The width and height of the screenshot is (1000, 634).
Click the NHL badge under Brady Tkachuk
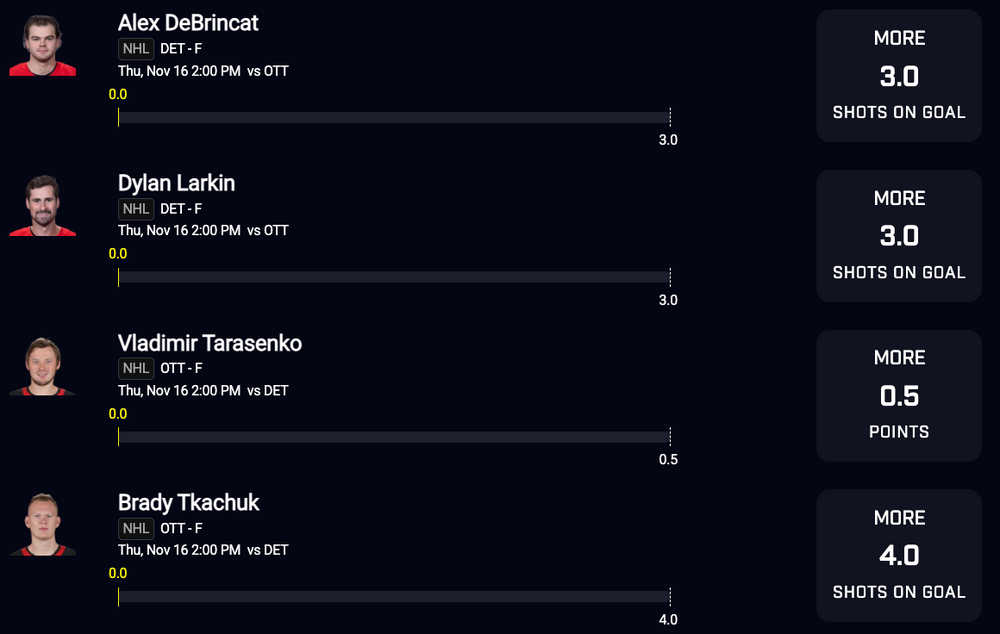[x=136, y=528]
